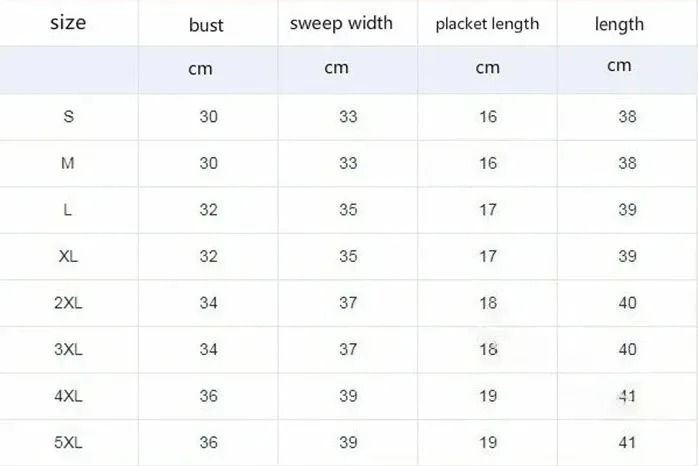Click the M size row label
Viewport: 698px width, 466px height.
(68, 163)
